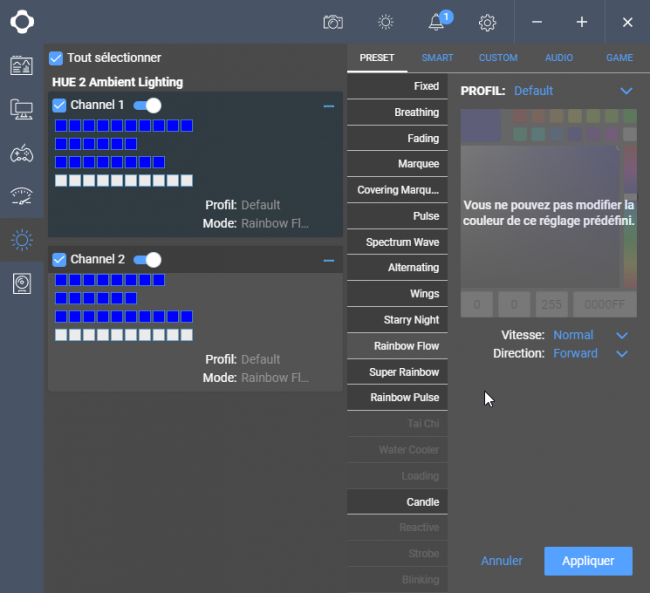Select the Super Rainbow preset mode
This screenshot has width=650, height=593.
[x=397, y=372]
